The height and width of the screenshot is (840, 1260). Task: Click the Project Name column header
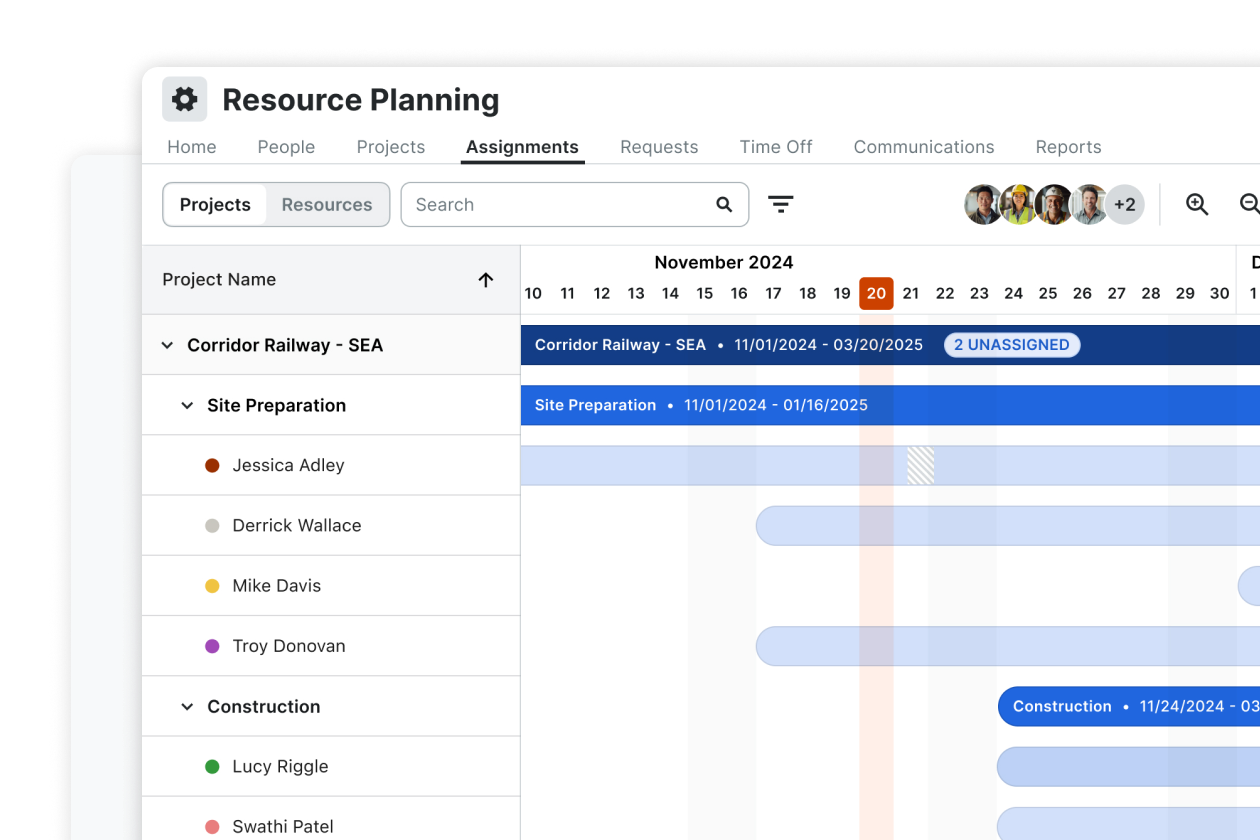coord(331,280)
